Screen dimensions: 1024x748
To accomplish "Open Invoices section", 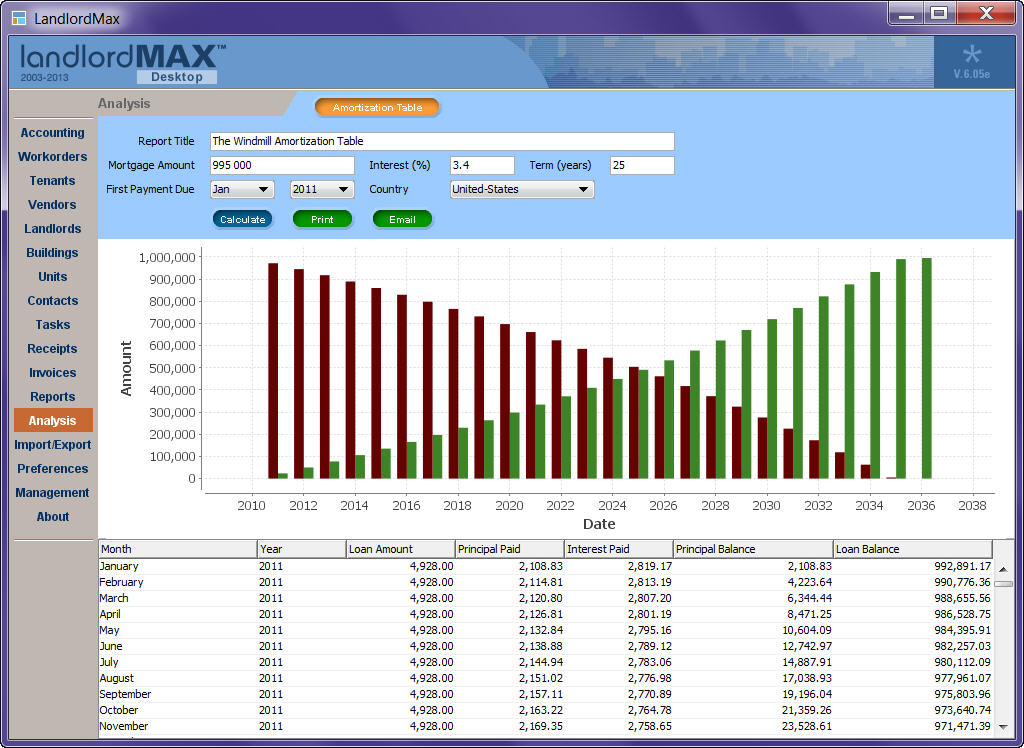I will click(52, 373).
